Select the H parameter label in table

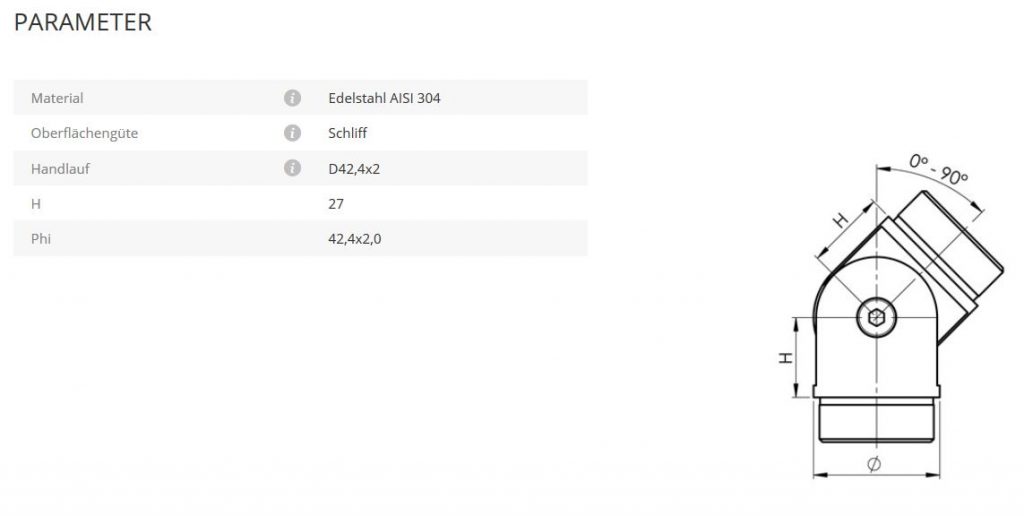click(36, 203)
